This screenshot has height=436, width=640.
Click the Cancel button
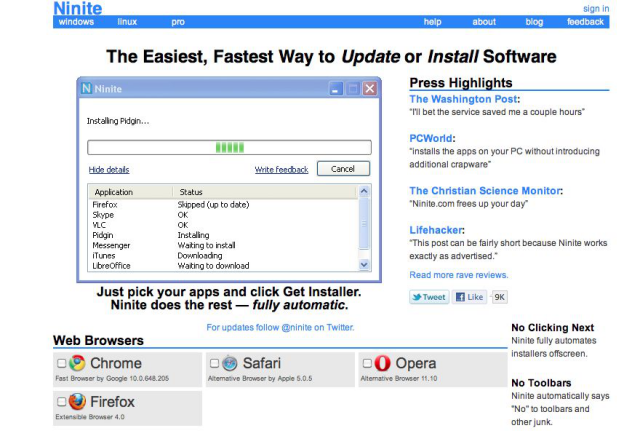[x=343, y=169]
